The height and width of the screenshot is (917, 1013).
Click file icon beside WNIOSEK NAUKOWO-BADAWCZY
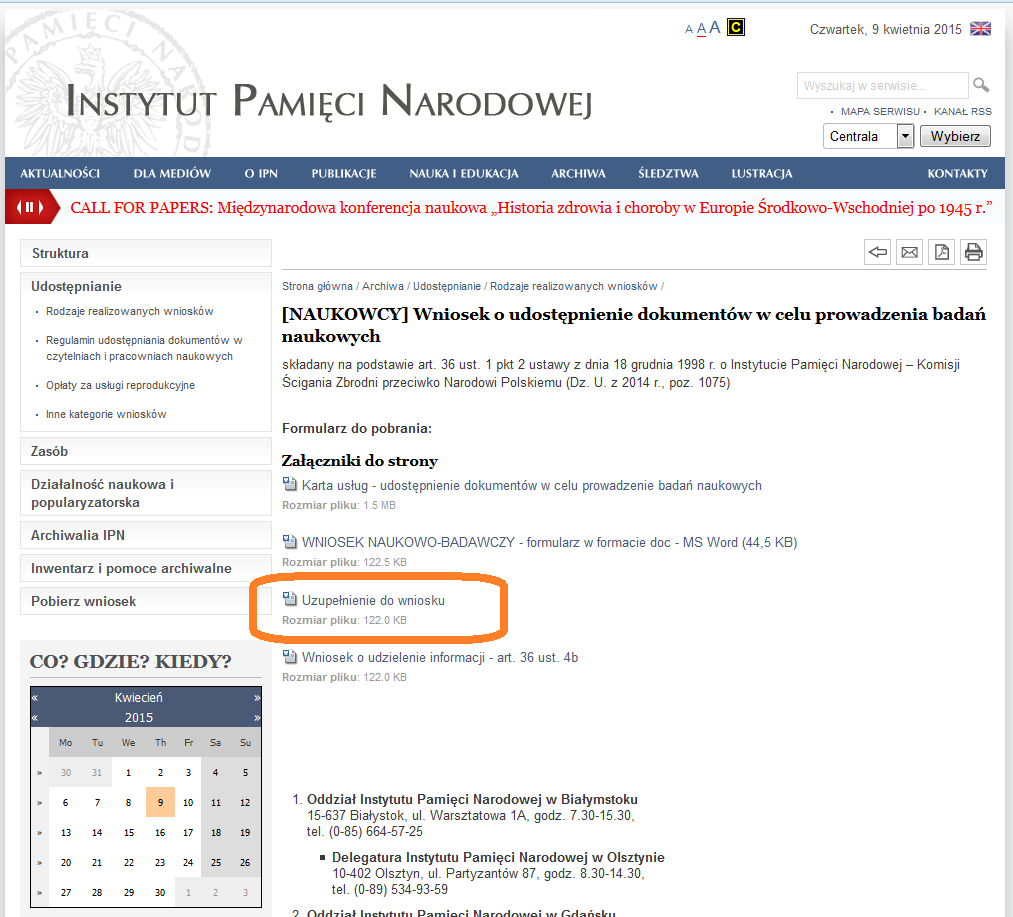[289, 541]
